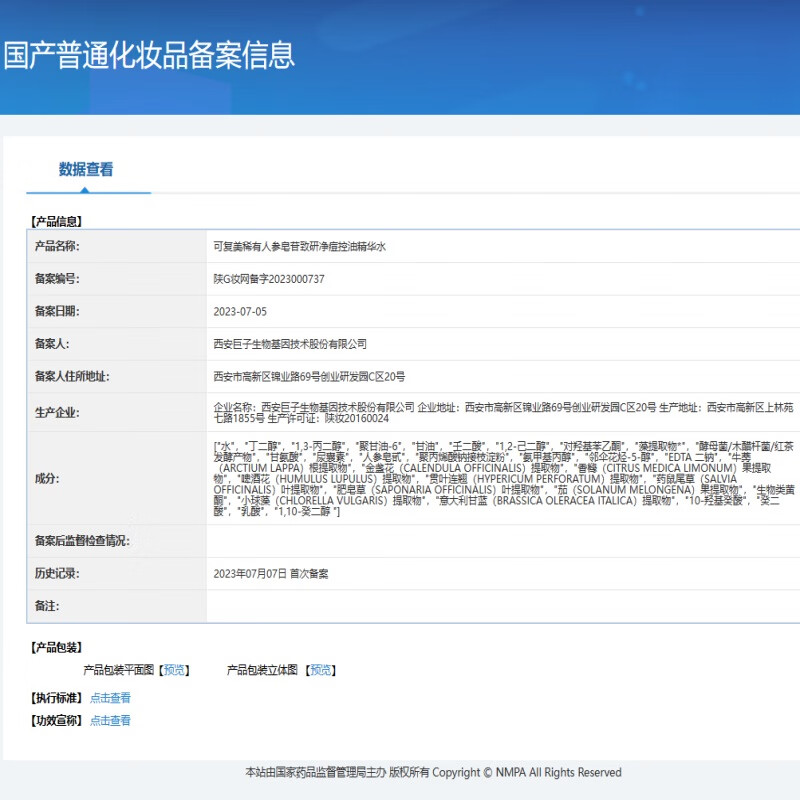
Task: Click the 备案人住所地址 address value
Action: click(x=309, y=377)
